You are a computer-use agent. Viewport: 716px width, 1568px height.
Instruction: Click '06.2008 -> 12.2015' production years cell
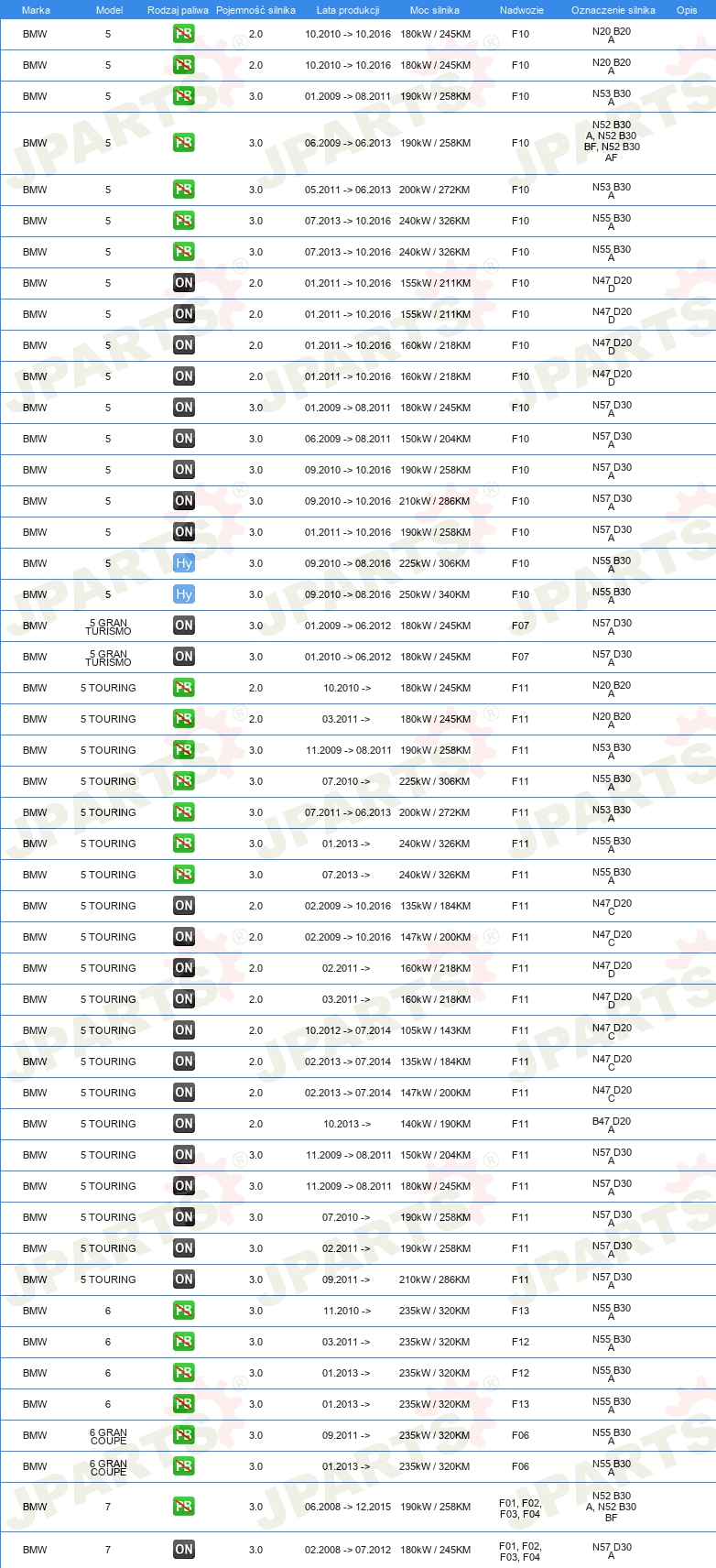click(348, 1507)
